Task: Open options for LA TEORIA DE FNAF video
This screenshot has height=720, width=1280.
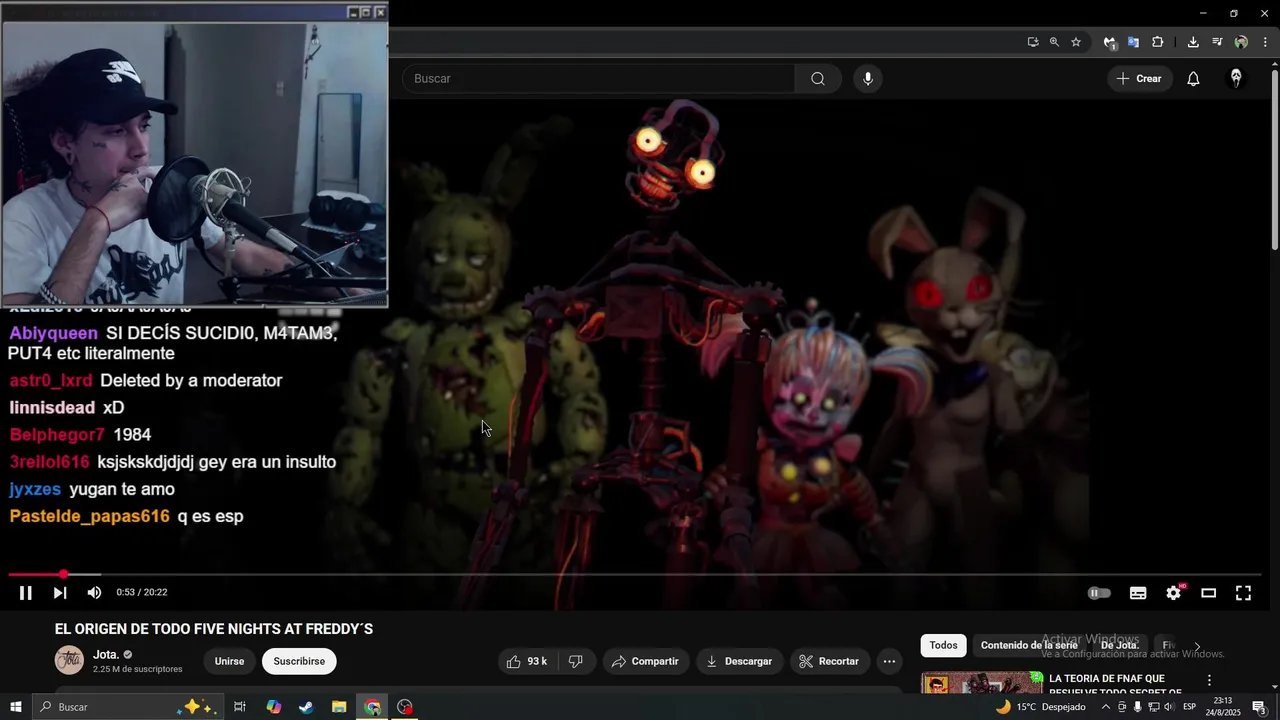Action: pos(1209,680)
